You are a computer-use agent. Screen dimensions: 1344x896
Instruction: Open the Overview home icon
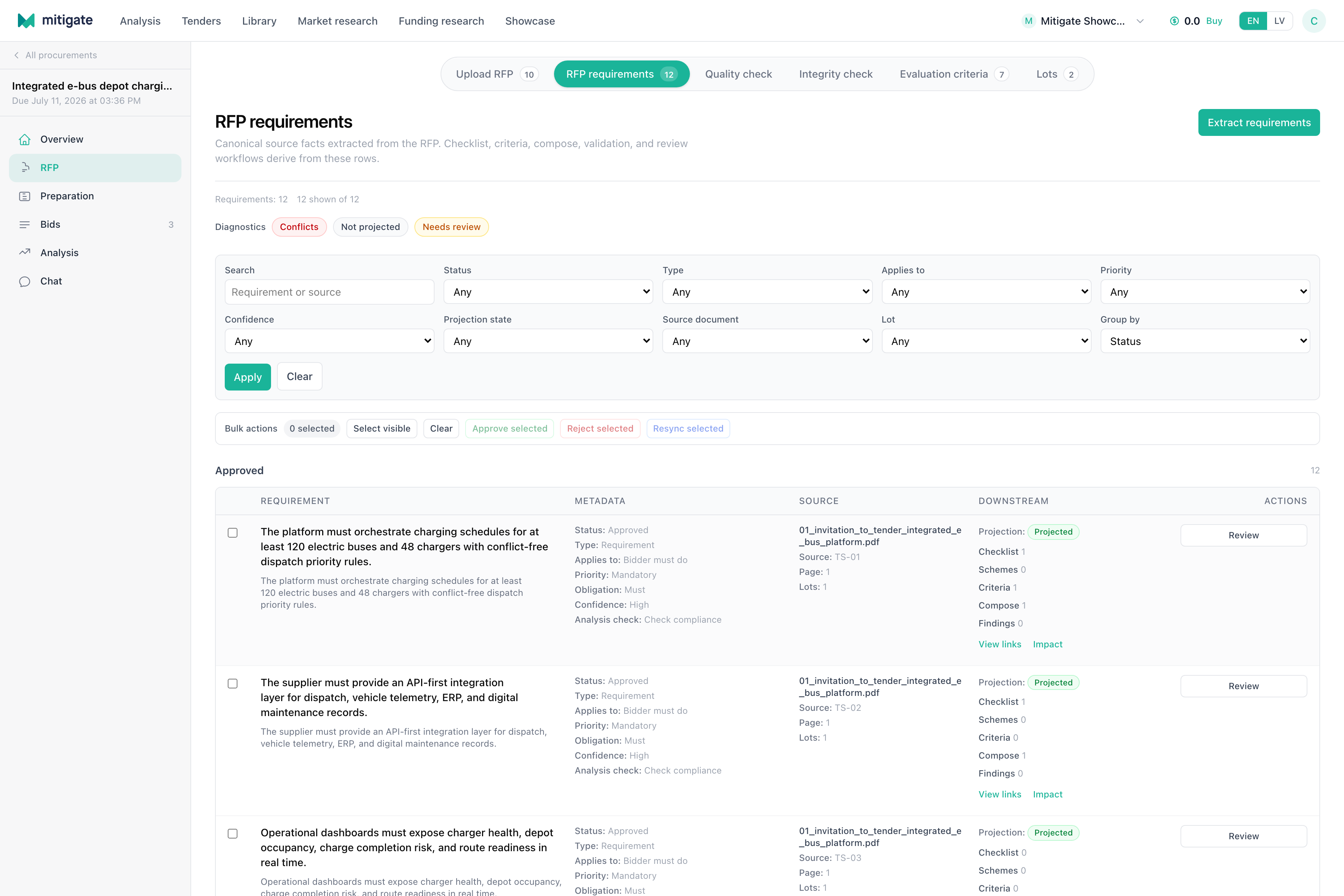click(x=25, y=139)
